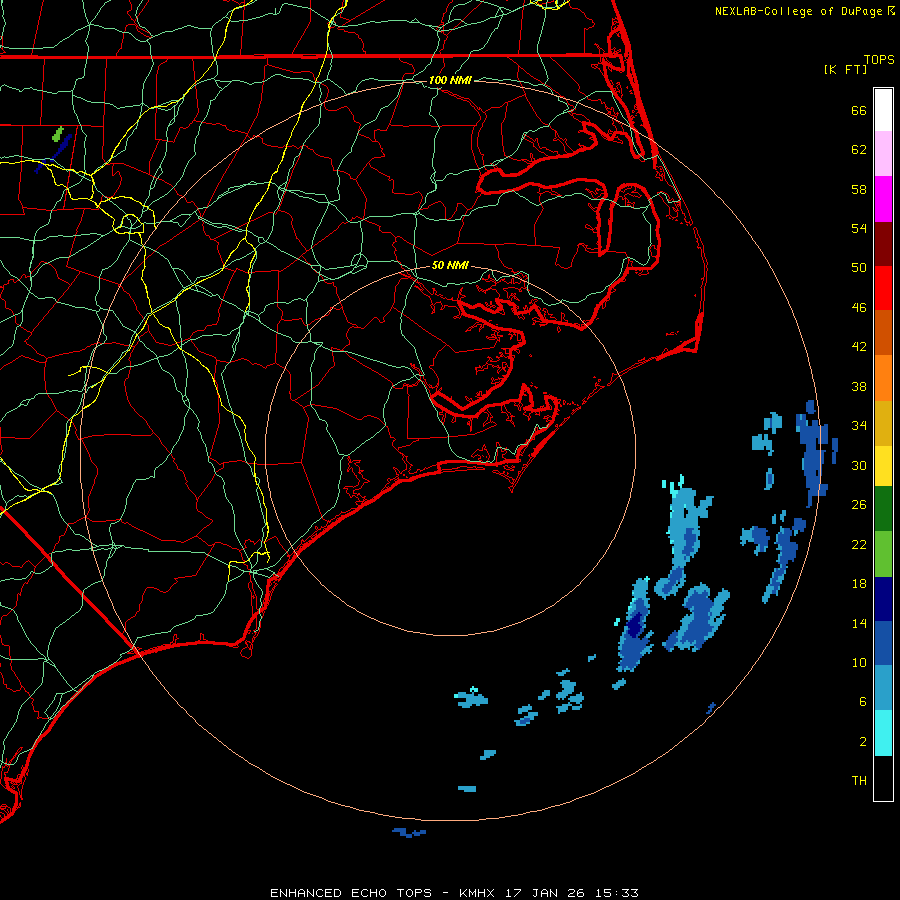Click the "TOPS" legend heading
This screenshot has width=900, height=900.
[879, 59]
